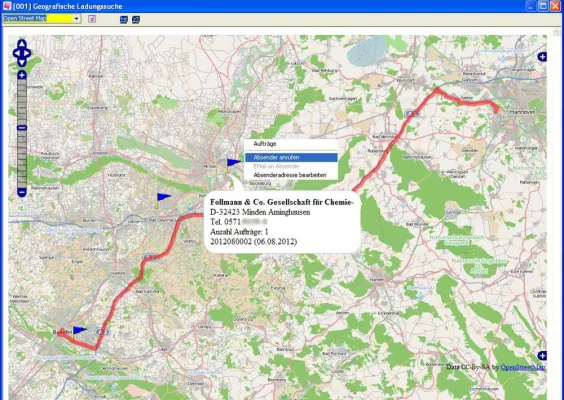The image size is (564, 400).
Task: Click the order entry 2012080002 (06.08.2012)
Action: point(254,241)
